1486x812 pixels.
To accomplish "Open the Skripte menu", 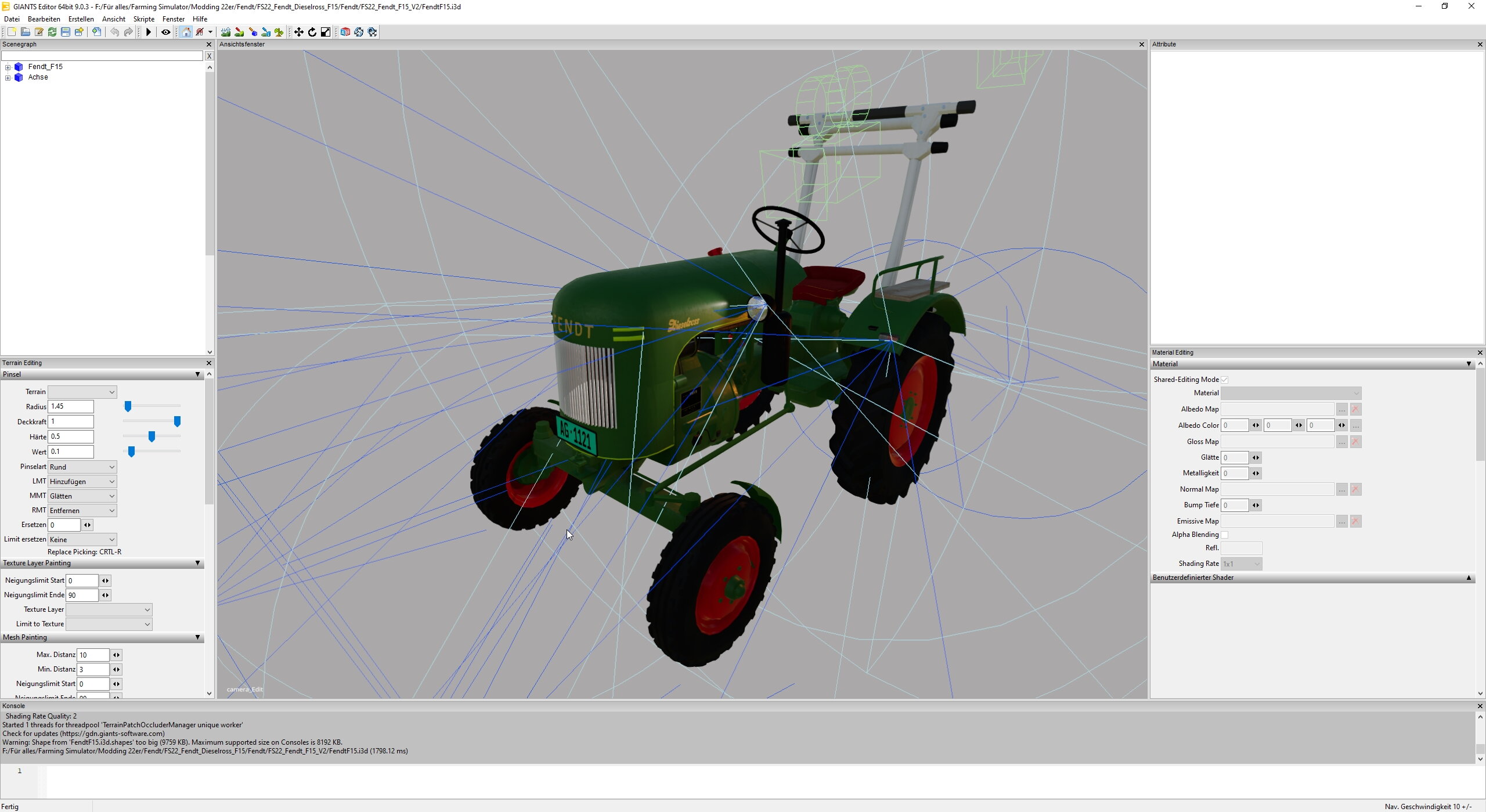I will pyautogui.click(x=143, y=19).
